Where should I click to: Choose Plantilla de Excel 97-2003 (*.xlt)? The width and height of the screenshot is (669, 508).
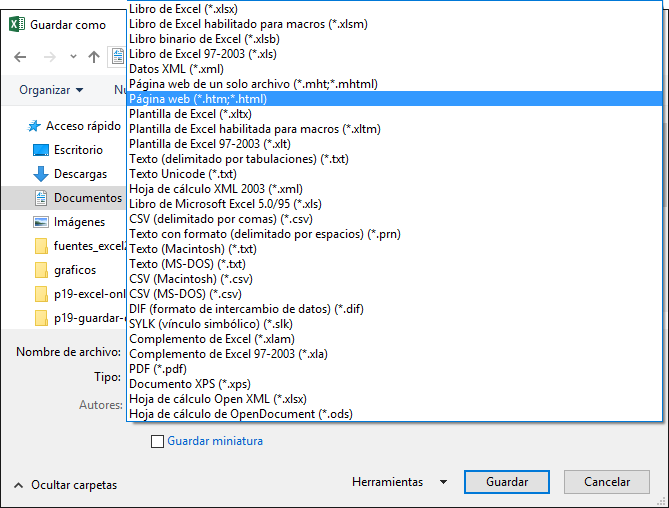[x=395, y=144]
